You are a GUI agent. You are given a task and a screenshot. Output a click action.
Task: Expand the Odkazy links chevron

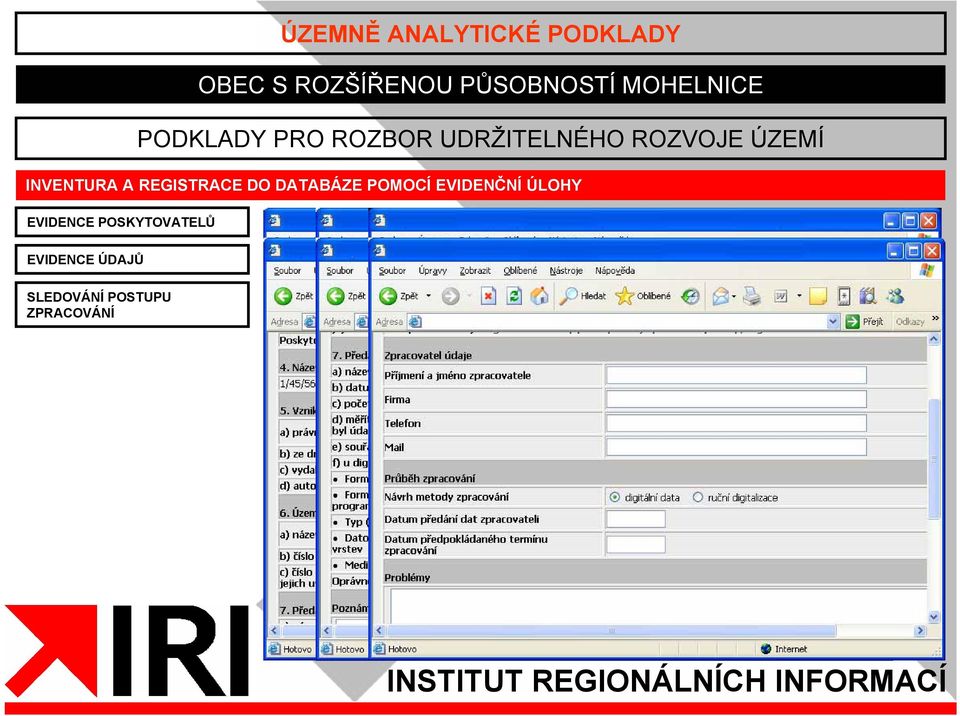pos(935,318)
